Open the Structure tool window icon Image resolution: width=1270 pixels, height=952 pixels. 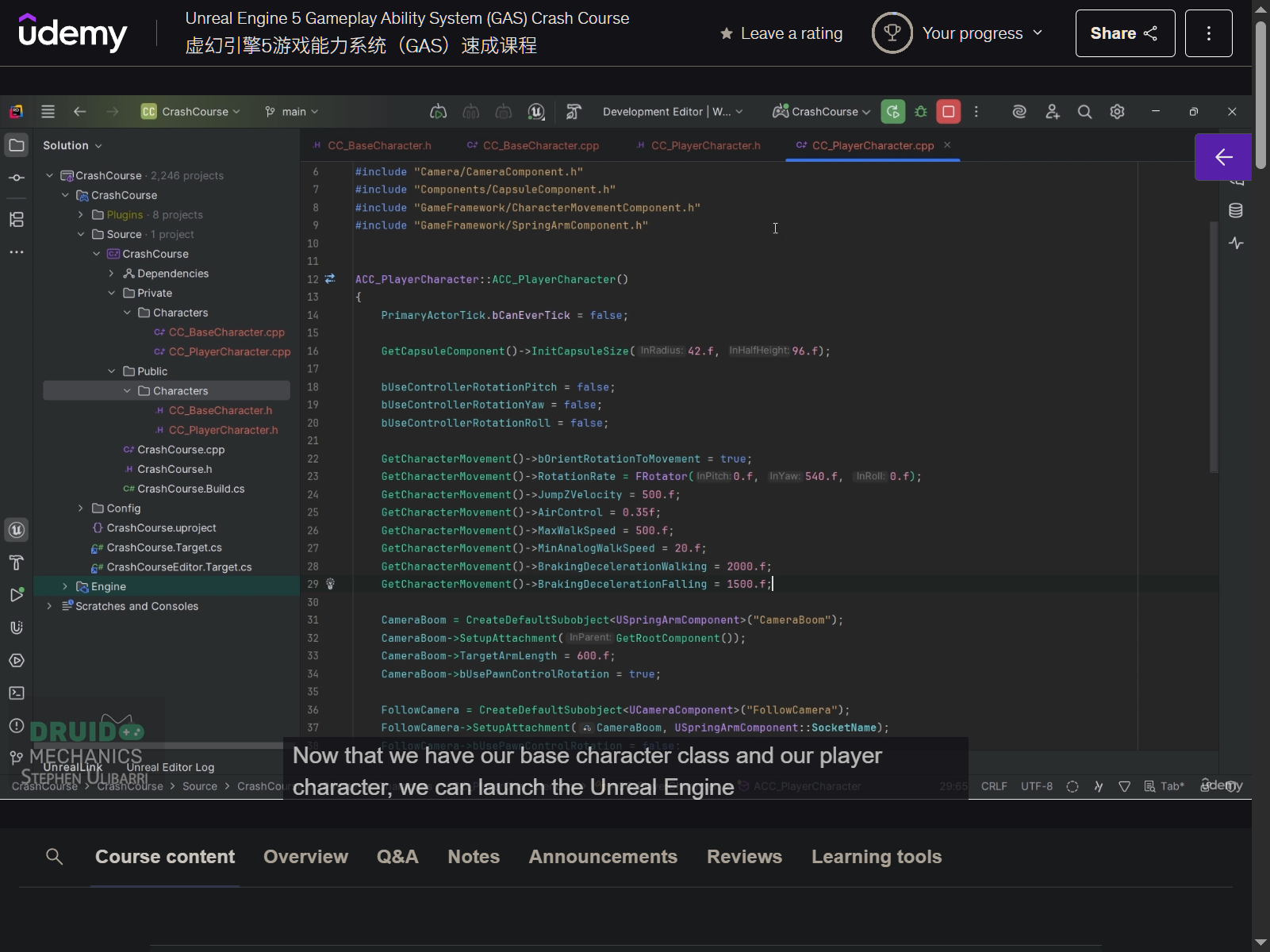click(17, 220)
